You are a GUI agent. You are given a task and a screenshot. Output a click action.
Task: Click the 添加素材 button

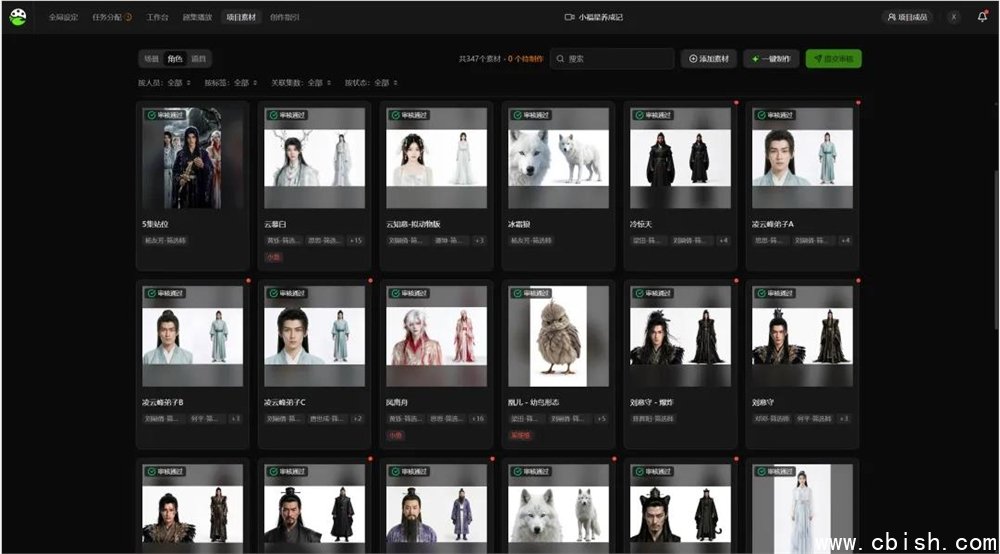pyautogui.click(x=709, y=59)
